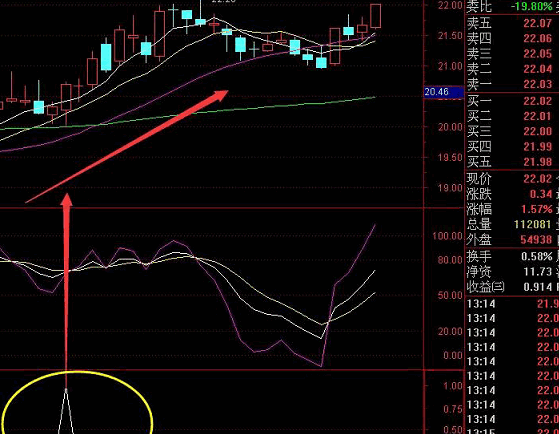Click the 0.75 label on bottom axis

pyautogui.click(x=453, y=409)
